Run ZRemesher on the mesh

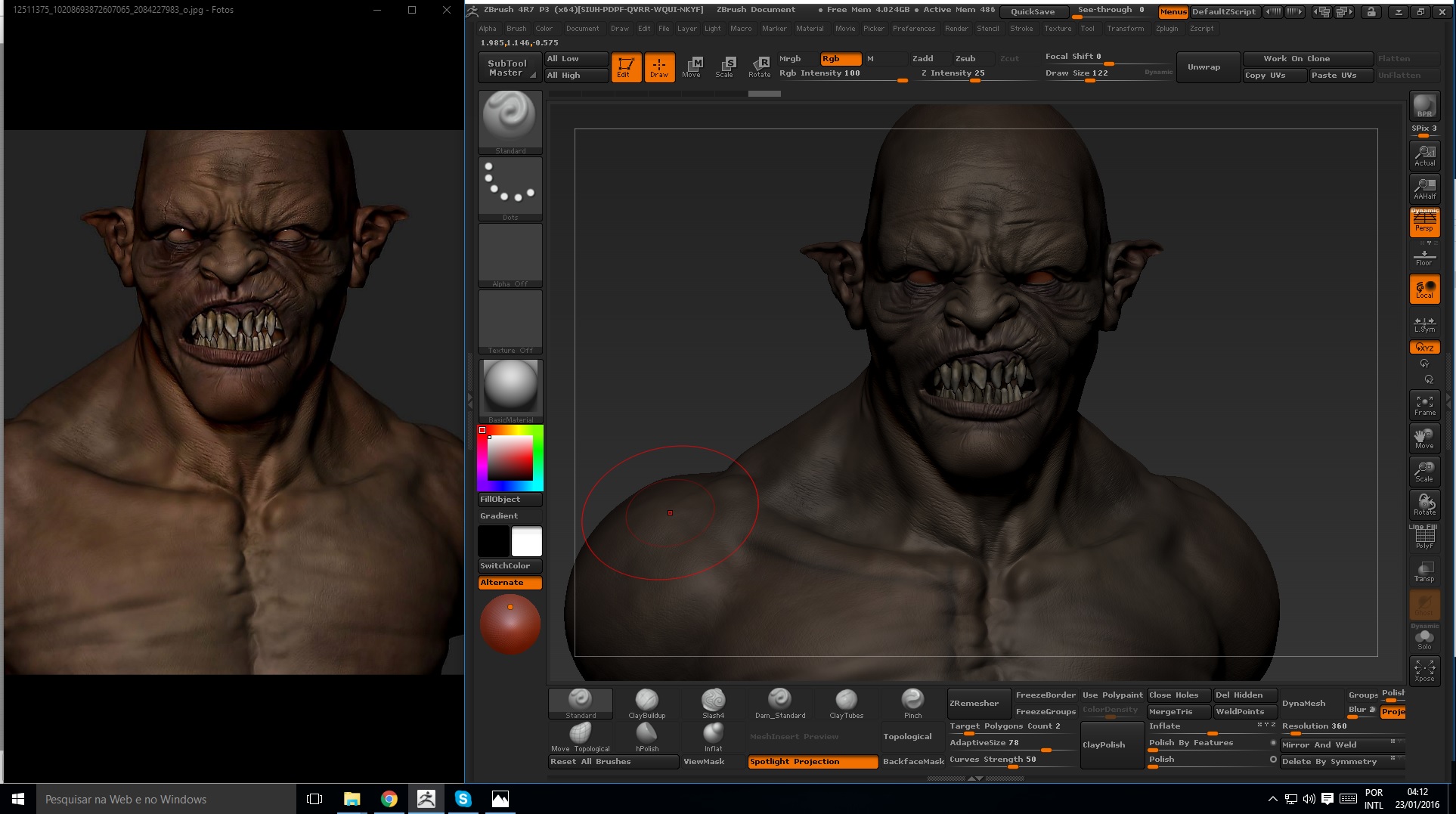click(978, 702)
